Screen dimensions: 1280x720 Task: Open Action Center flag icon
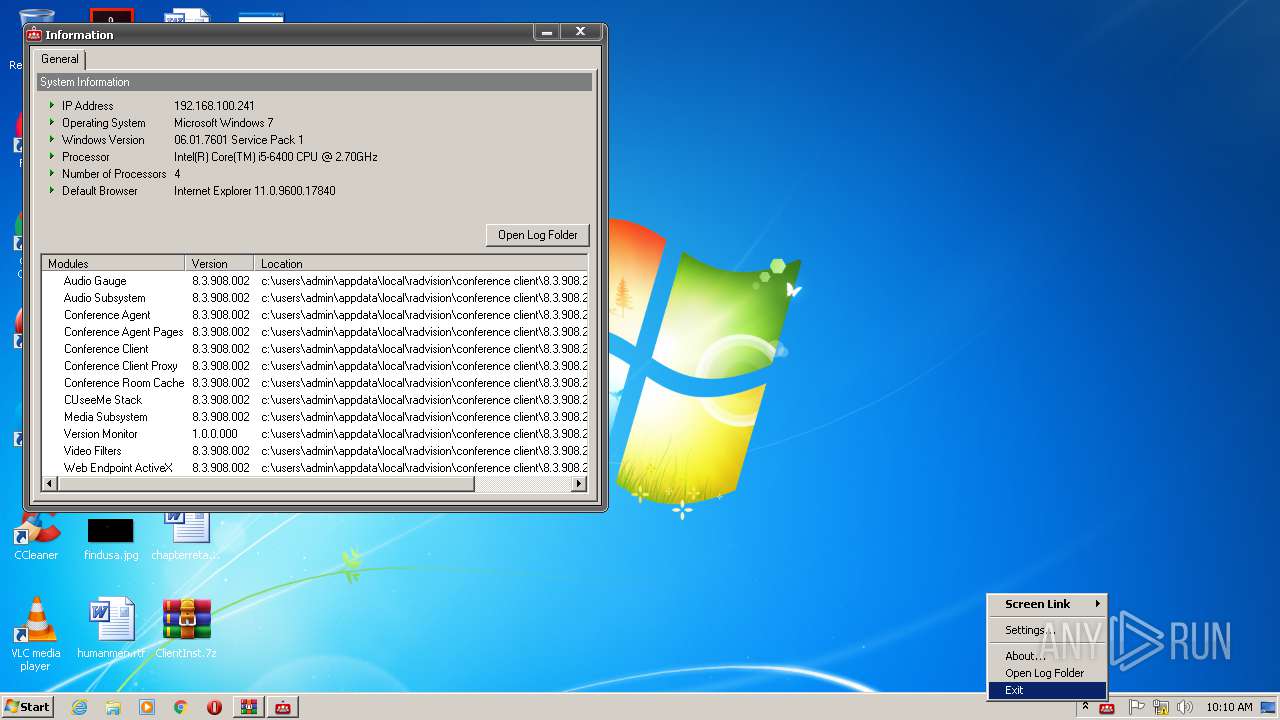(1136, 707)
